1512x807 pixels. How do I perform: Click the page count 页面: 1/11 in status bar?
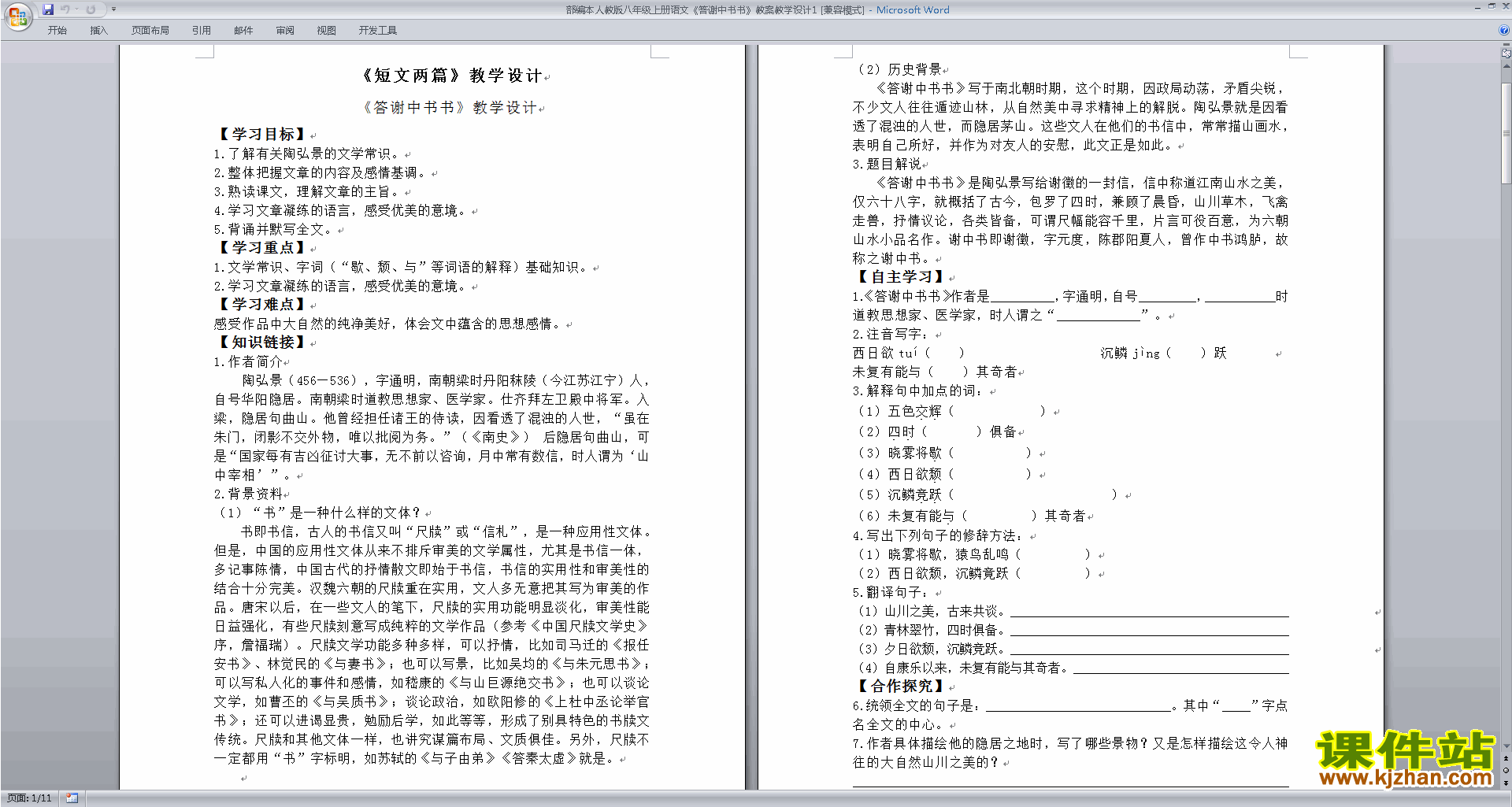pos(30,798)
